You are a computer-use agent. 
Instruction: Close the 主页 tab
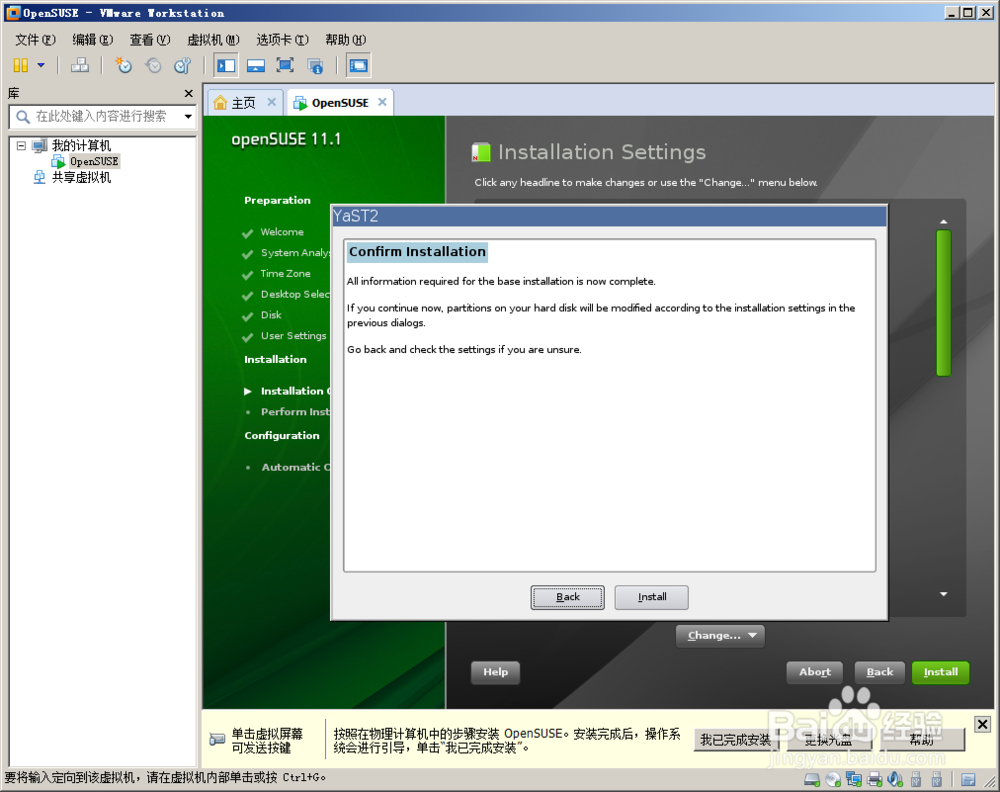[271, 102]
